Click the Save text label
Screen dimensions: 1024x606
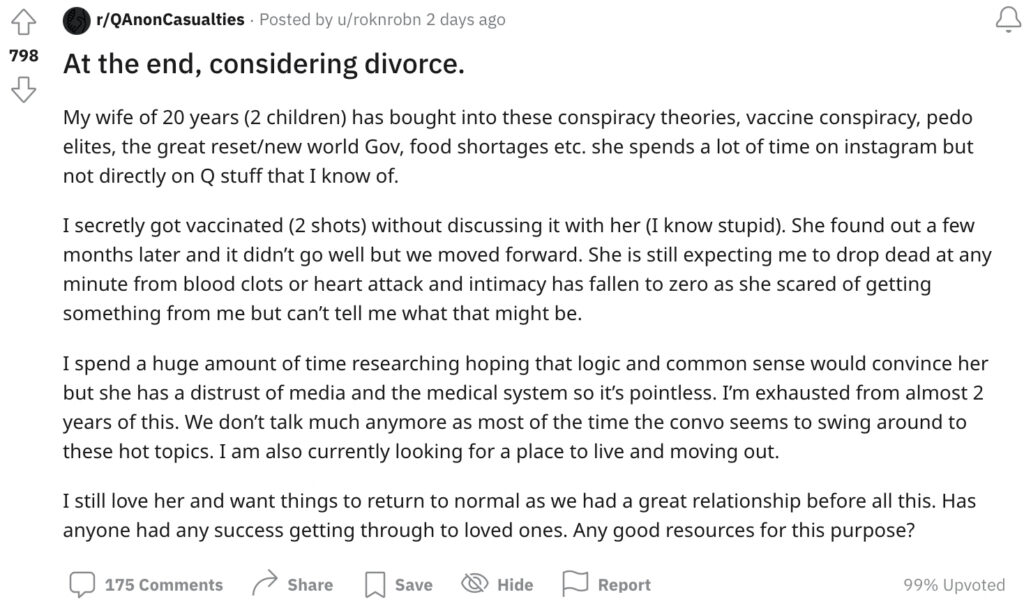tap(413, 585)
